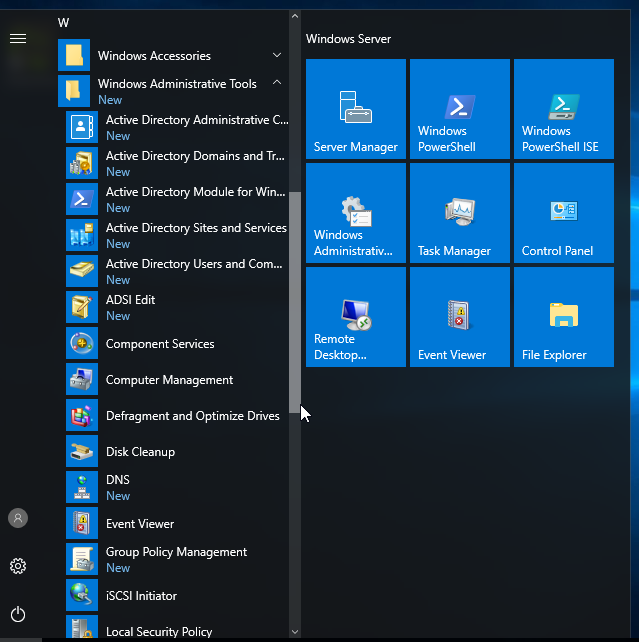Click the Component Services icon

tap(82, 343)
